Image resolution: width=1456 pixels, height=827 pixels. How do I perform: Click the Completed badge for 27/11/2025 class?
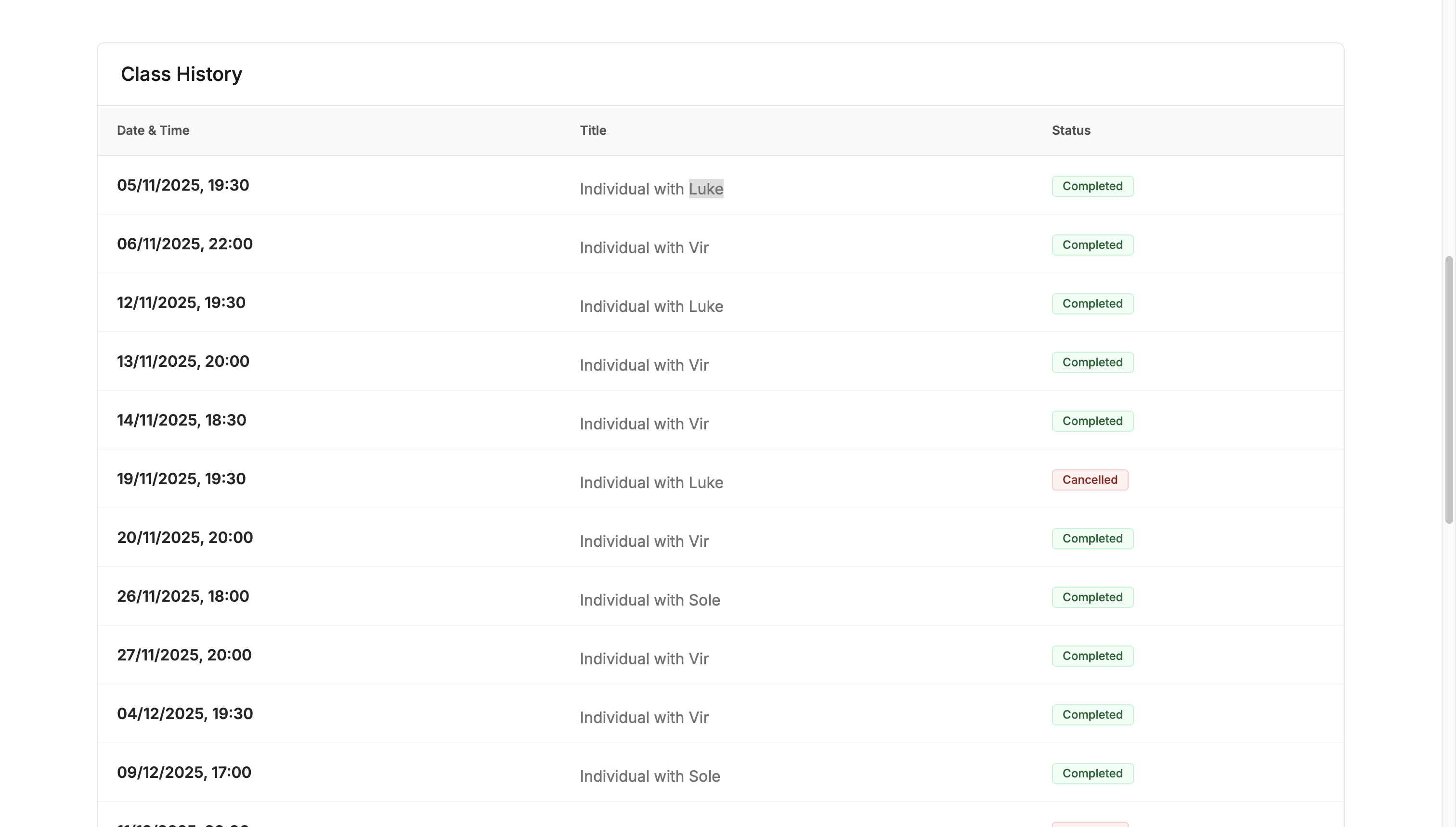pyautogui.click(x=1092, y=656)
